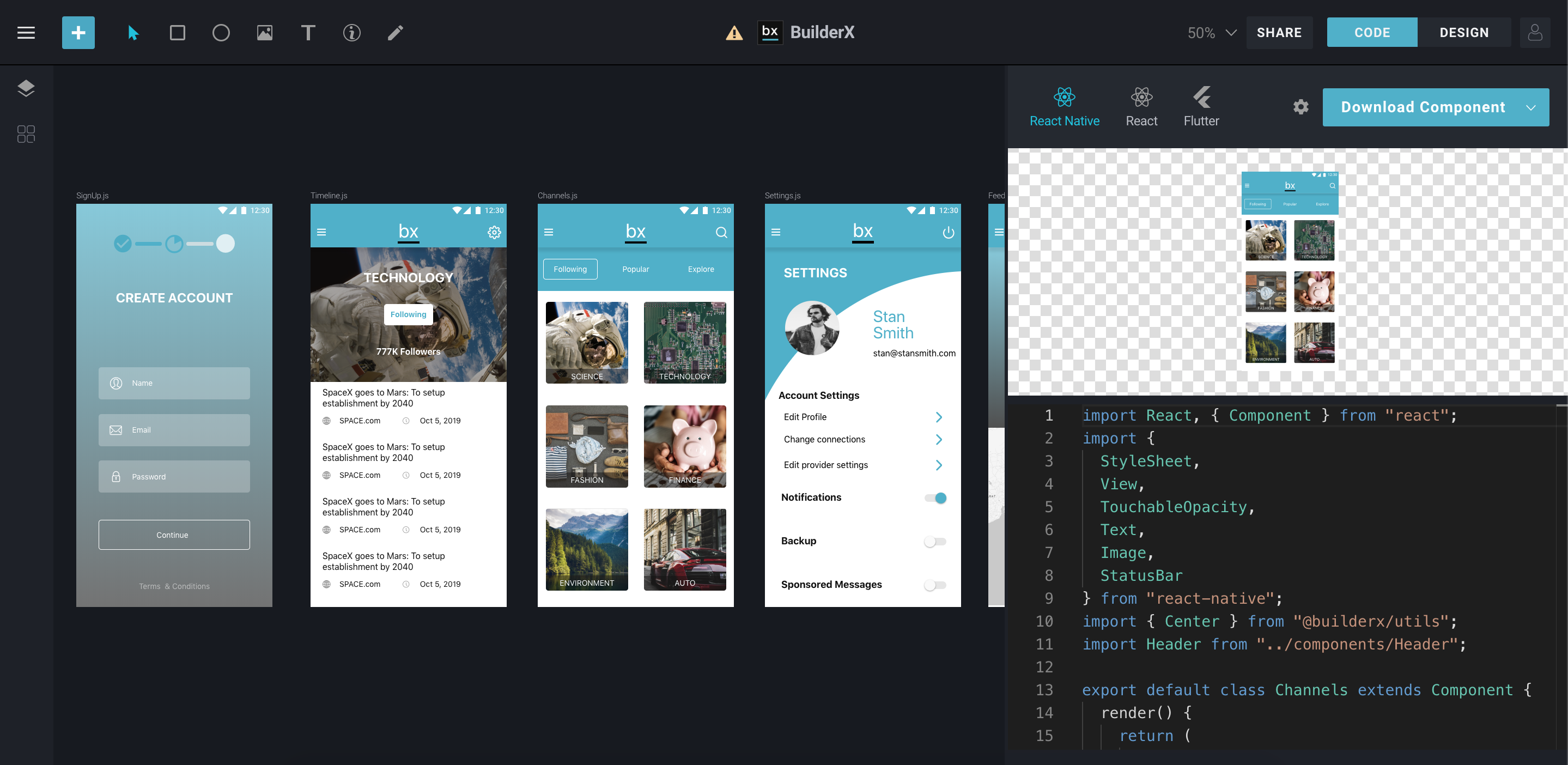The image size is (1568, 765).
Task: Click the Following tab in Channels screen
Action: [x=570, y=269]
